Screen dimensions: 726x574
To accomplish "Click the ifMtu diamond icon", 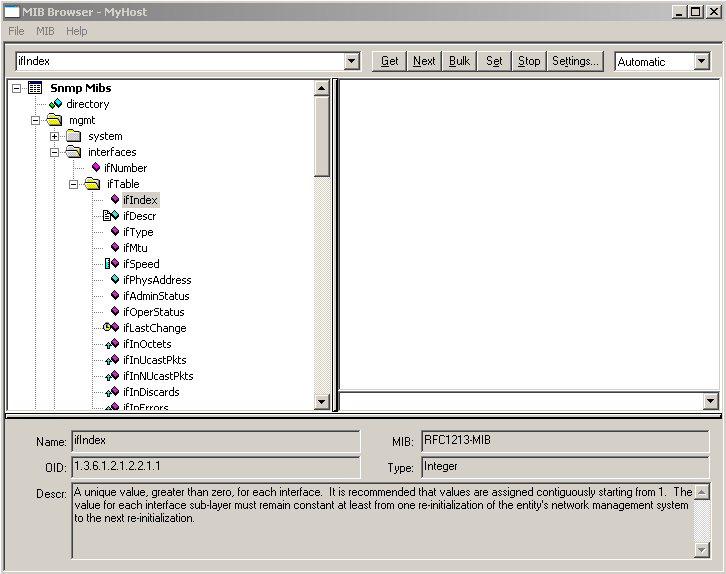I will [115, 247].
